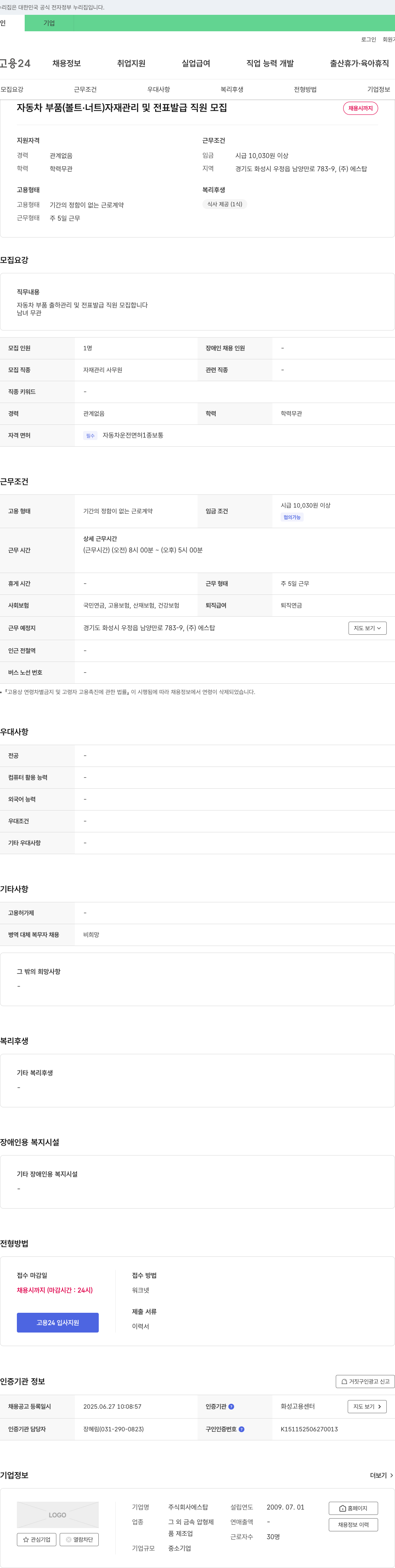
Task: Click the arrow next to 더보기
Action: click(391, 1475)
